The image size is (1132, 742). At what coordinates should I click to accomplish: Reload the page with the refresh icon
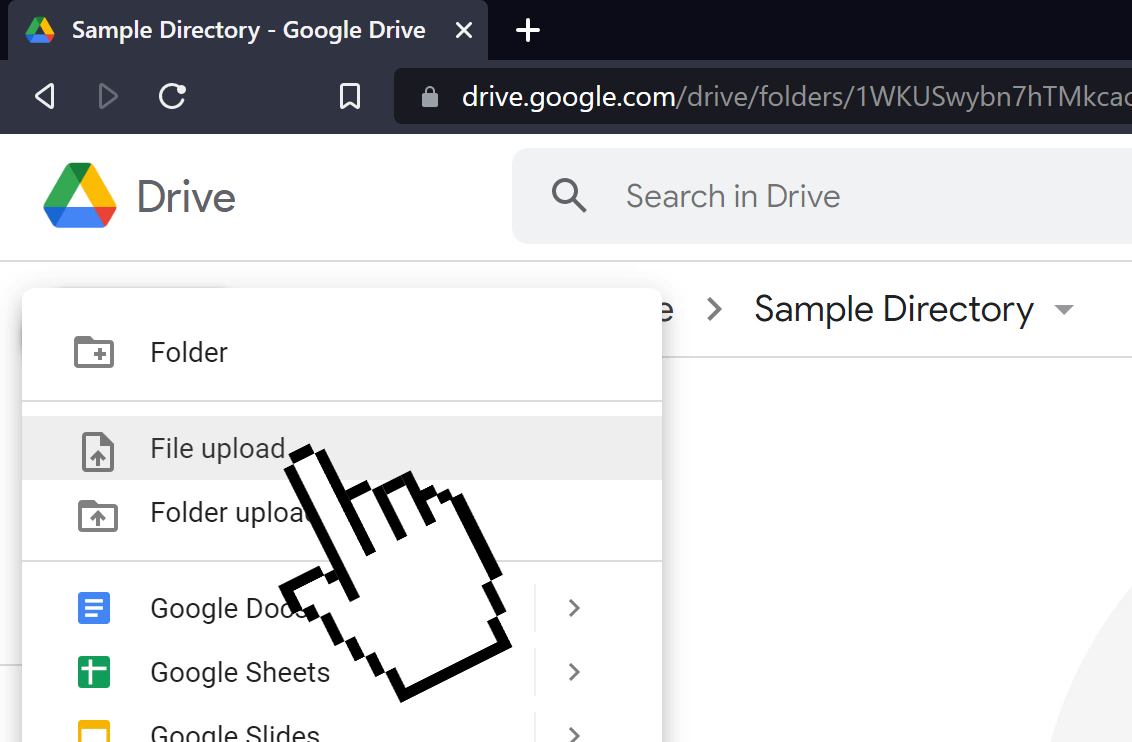pos(172,96)
